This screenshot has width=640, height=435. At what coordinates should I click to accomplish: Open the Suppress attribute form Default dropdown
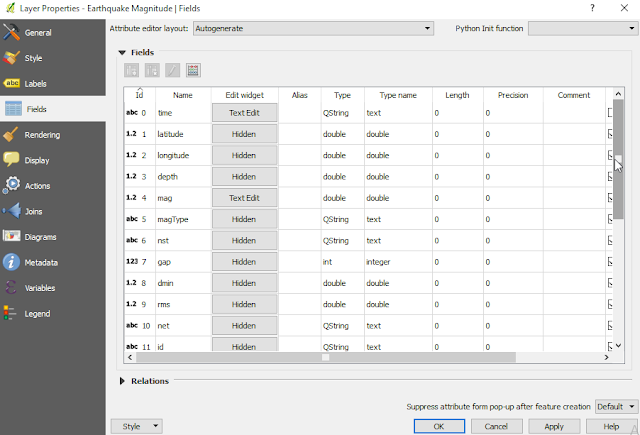(x=616, y=406)
